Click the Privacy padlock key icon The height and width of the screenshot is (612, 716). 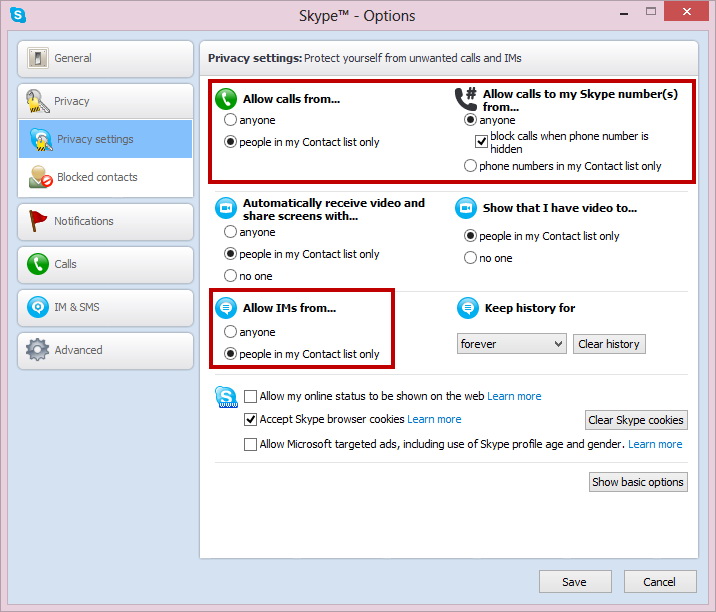(37, 100)
